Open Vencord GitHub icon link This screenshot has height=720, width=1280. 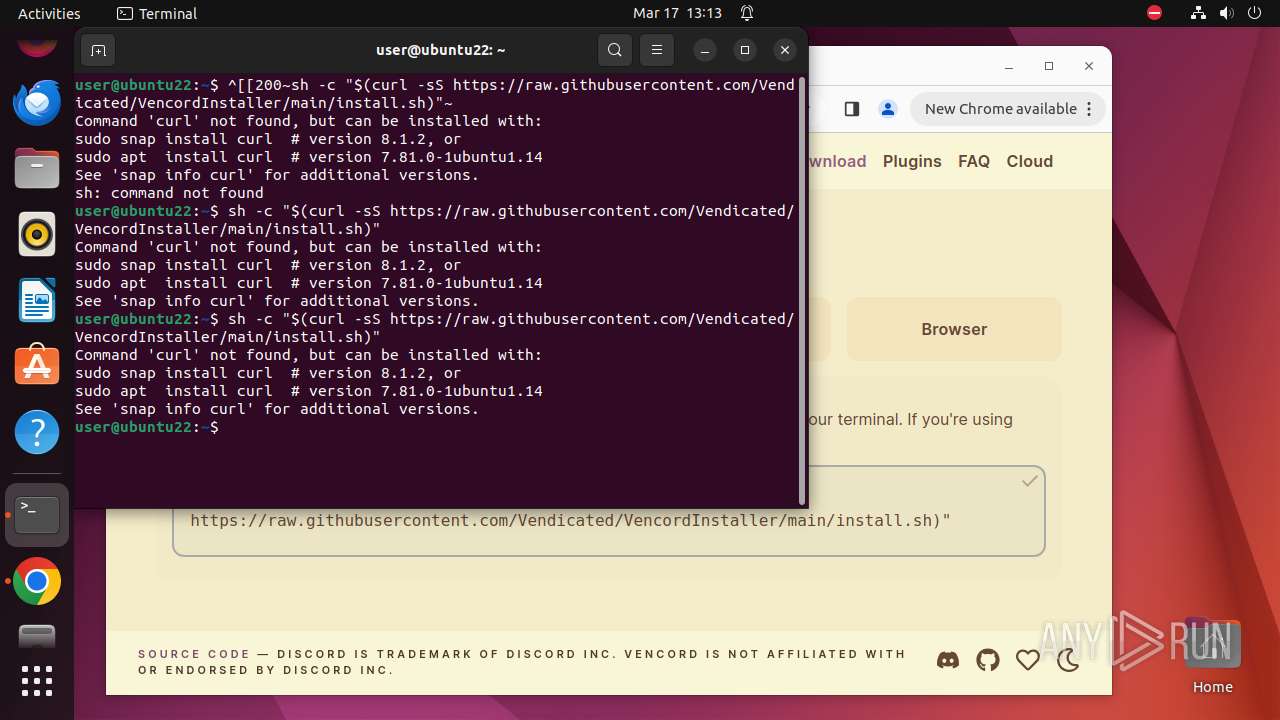(988, 660)
